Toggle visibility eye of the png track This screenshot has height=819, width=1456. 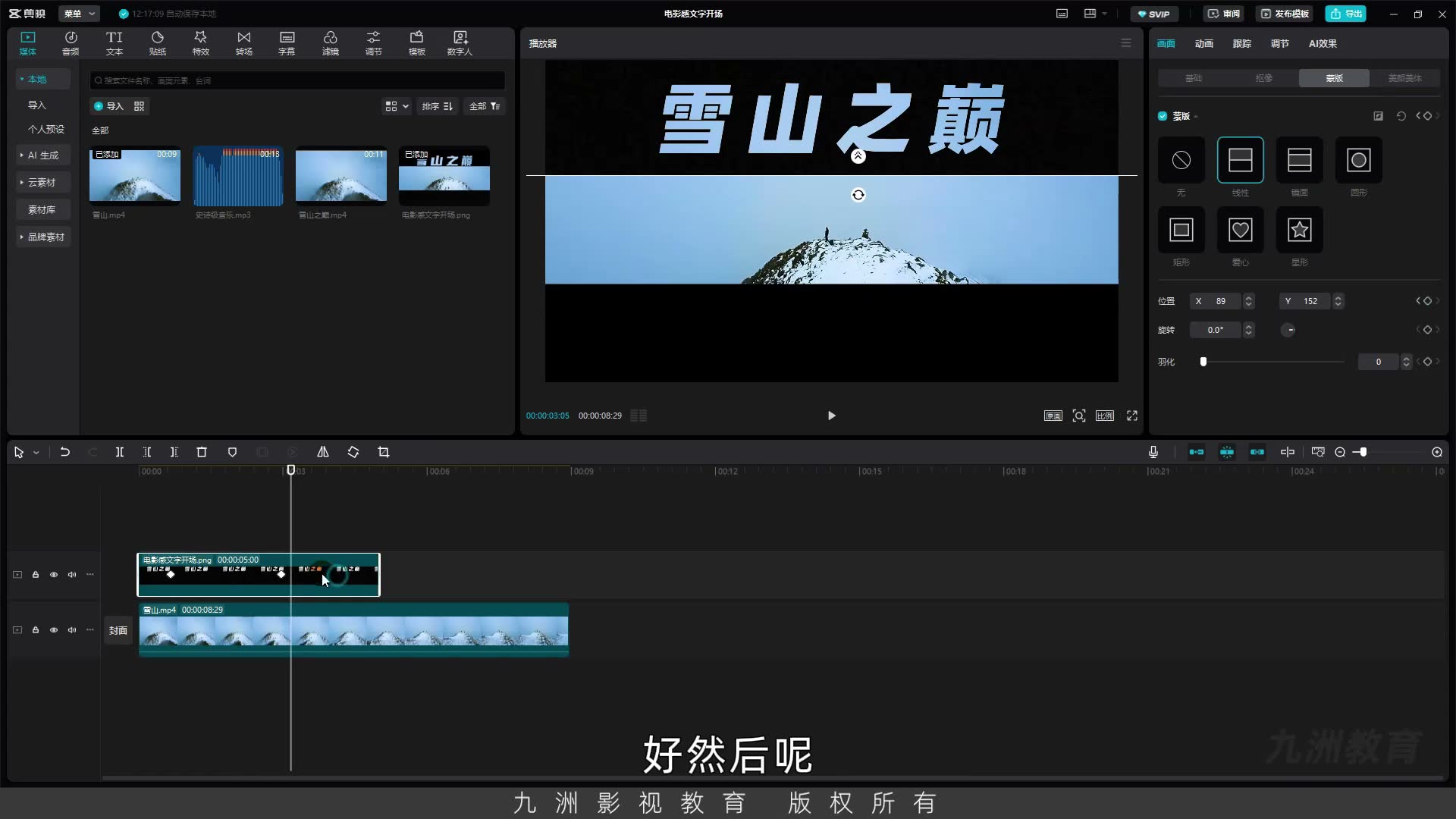[x=54, y=575]
